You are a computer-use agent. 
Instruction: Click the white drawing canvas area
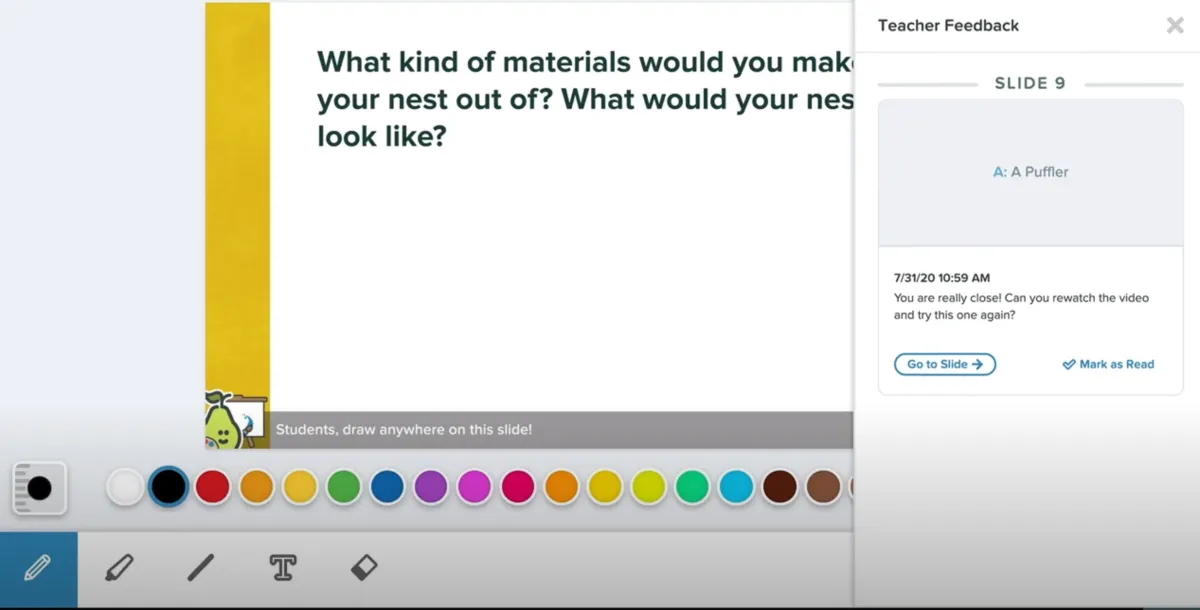point(560,280)
